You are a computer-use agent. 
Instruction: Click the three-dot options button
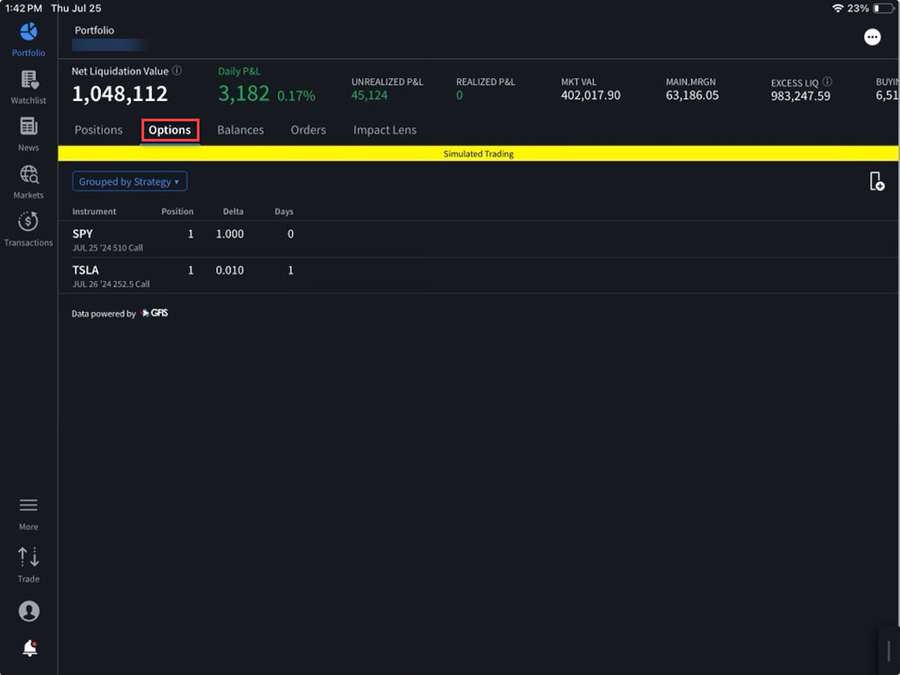click(x=872, y=37)
